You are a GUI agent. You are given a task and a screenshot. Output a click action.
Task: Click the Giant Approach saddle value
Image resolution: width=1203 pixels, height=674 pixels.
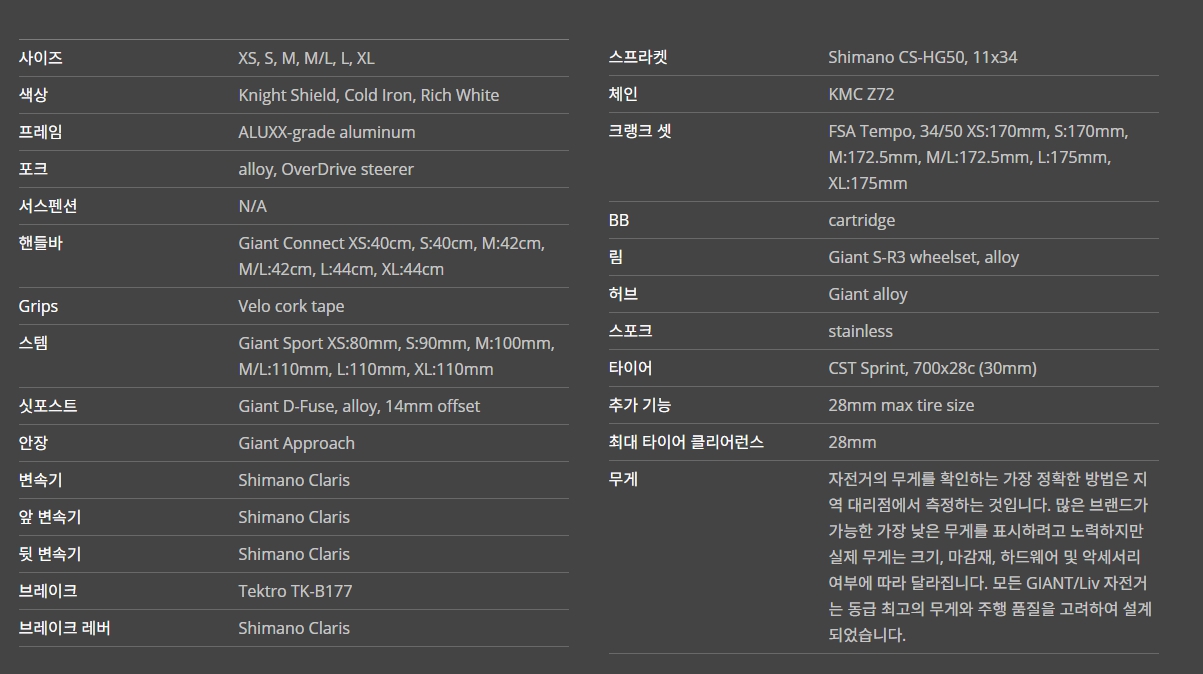click(296, 443)
